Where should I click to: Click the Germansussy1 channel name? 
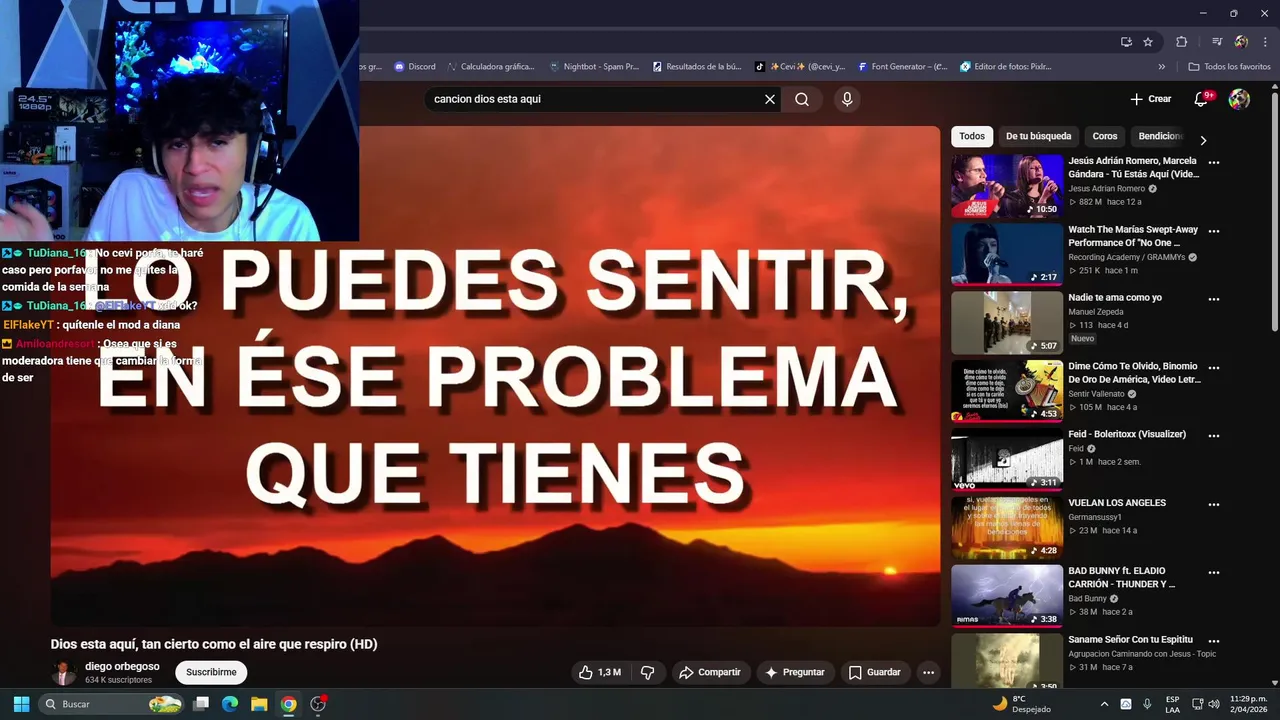point(1096,517)
